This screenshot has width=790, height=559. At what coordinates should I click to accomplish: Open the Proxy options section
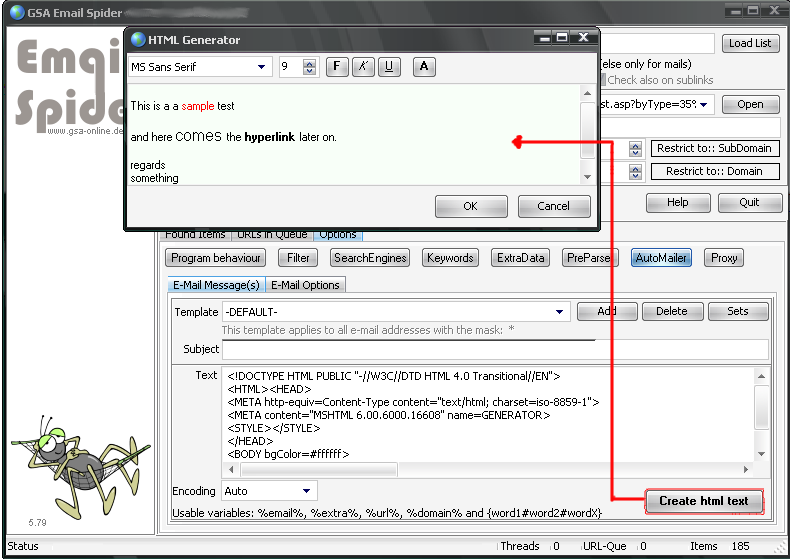click(x=724, y=258)
